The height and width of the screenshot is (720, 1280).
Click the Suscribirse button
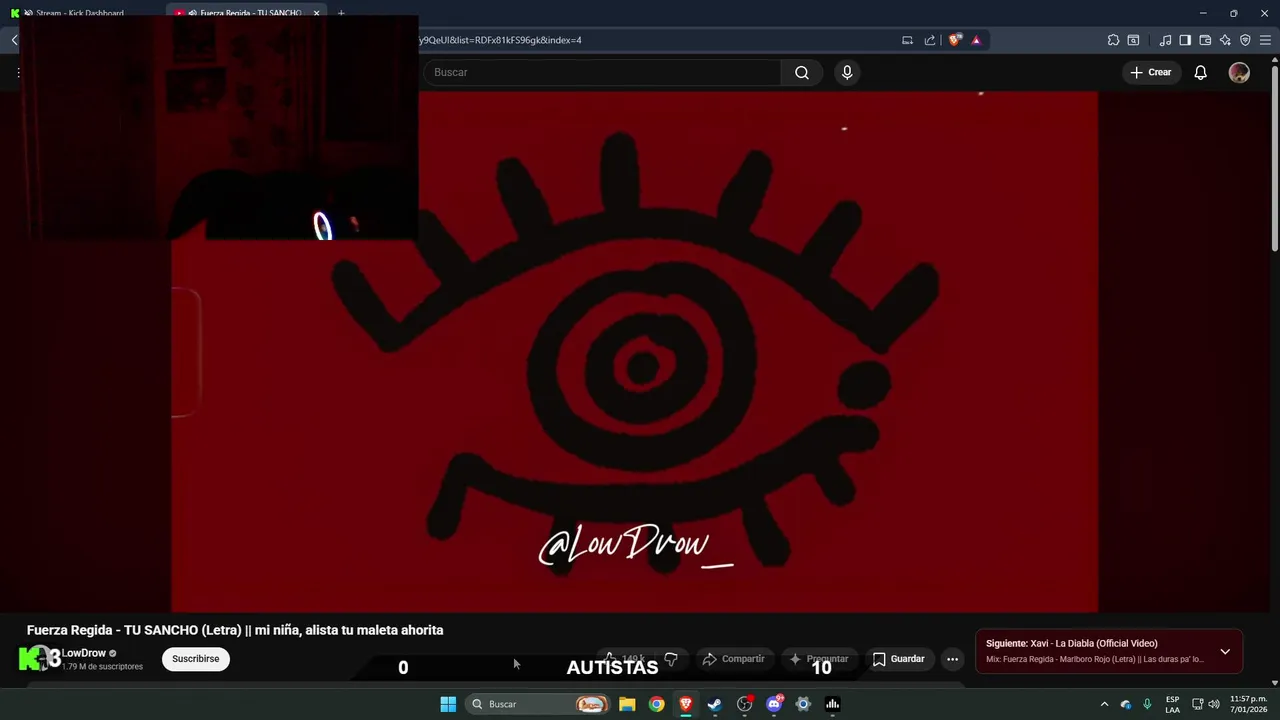[x=195, y=659]
